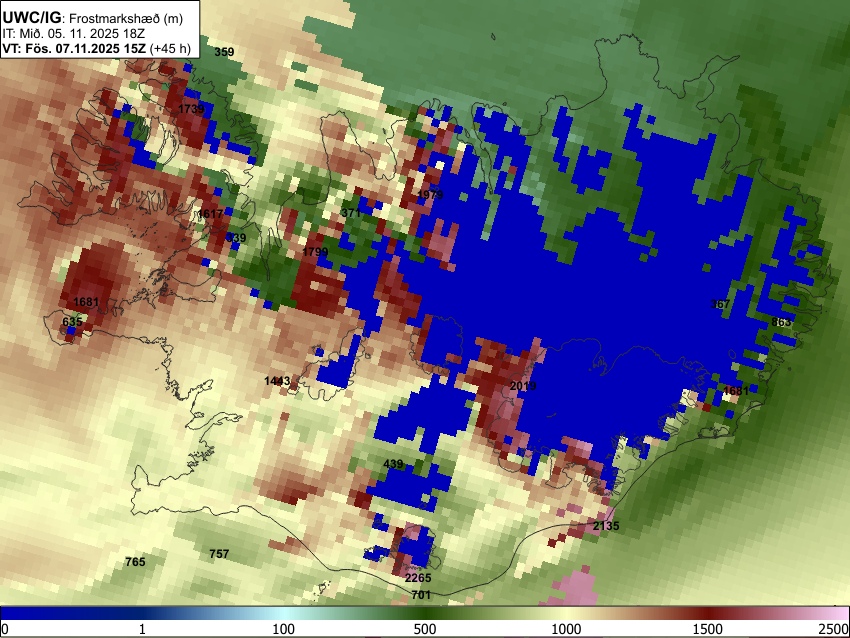Image resolution: width=850 pixels, height=638 pixels.
Task: Click the 2019 value label
Action: (x=523, y=386)
